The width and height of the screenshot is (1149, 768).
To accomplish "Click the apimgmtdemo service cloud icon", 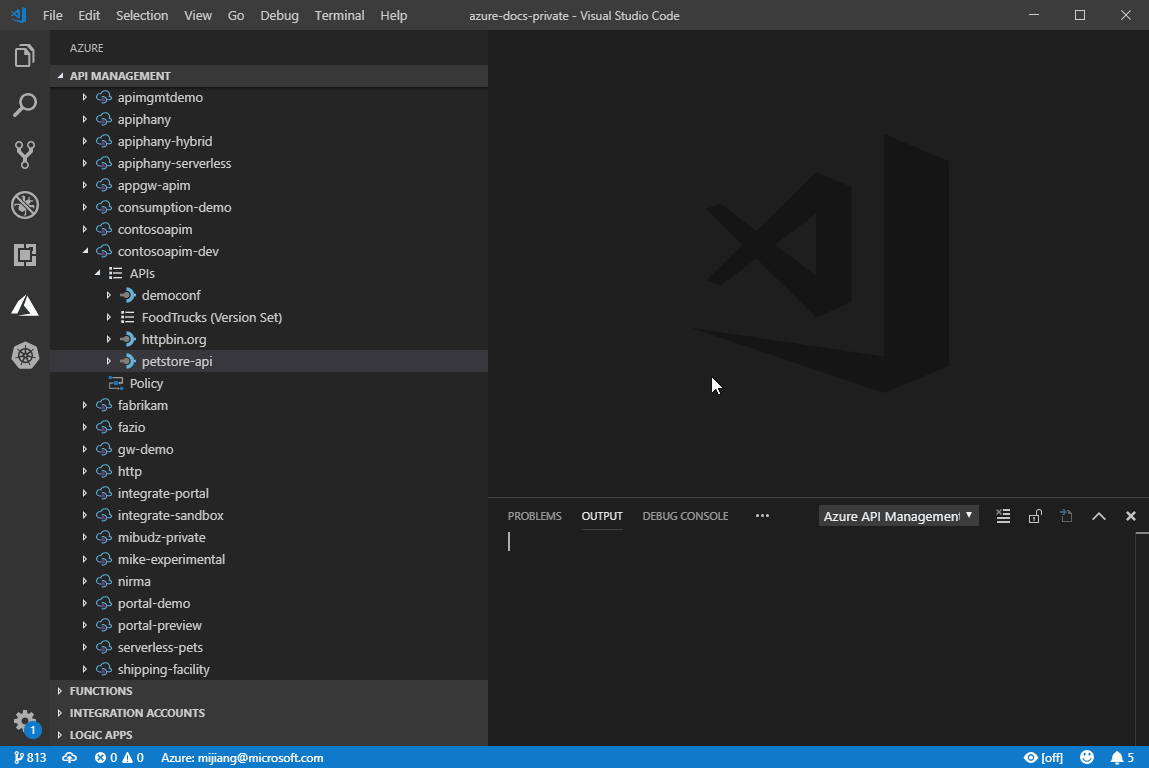I will pos(104,97).
